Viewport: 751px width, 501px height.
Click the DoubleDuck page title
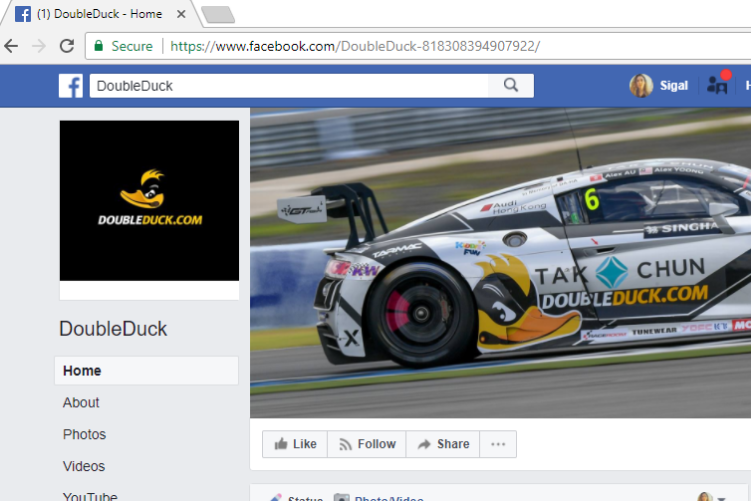[113, 329]
